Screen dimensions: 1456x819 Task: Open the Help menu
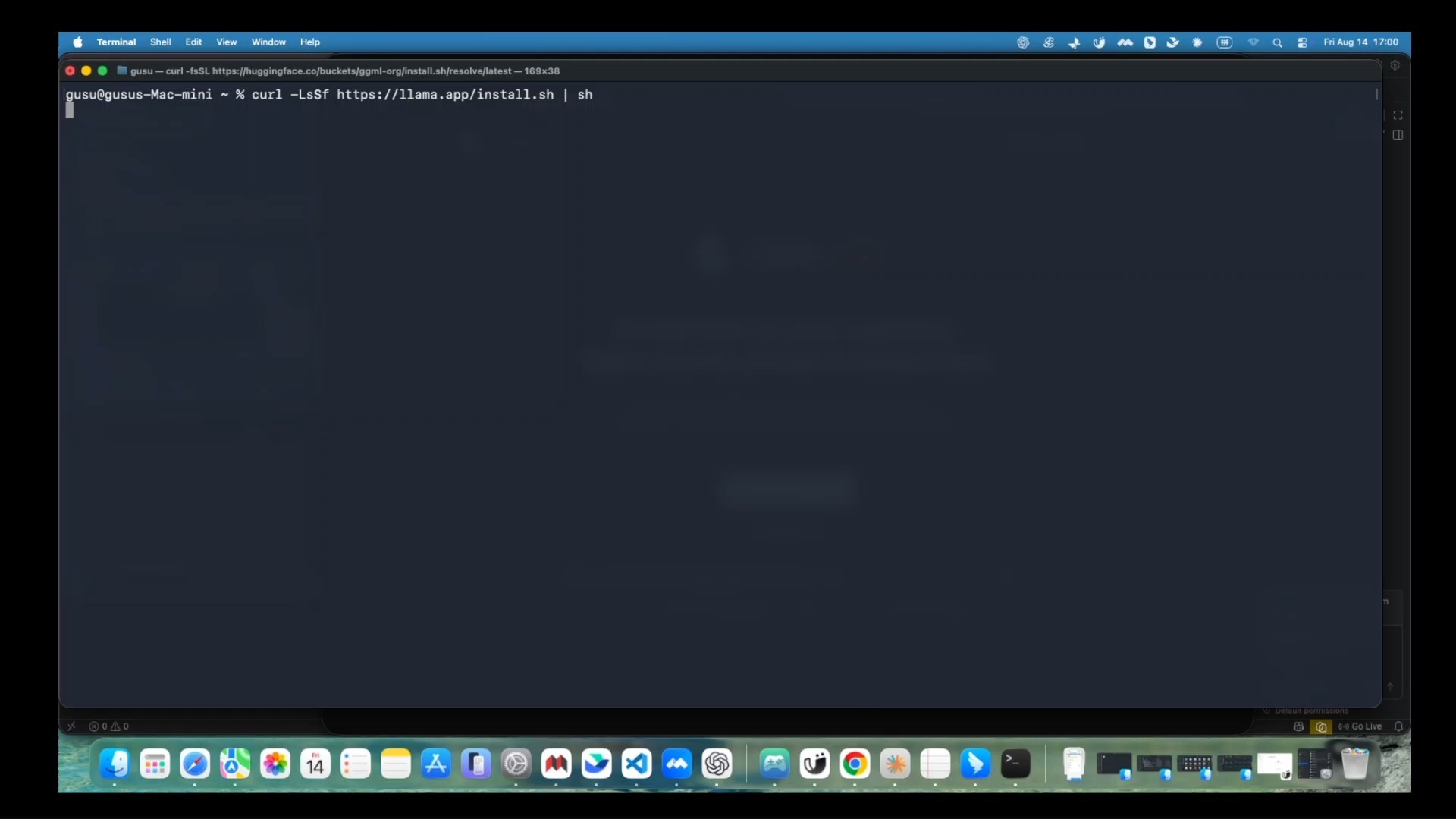tap(309, 42)
